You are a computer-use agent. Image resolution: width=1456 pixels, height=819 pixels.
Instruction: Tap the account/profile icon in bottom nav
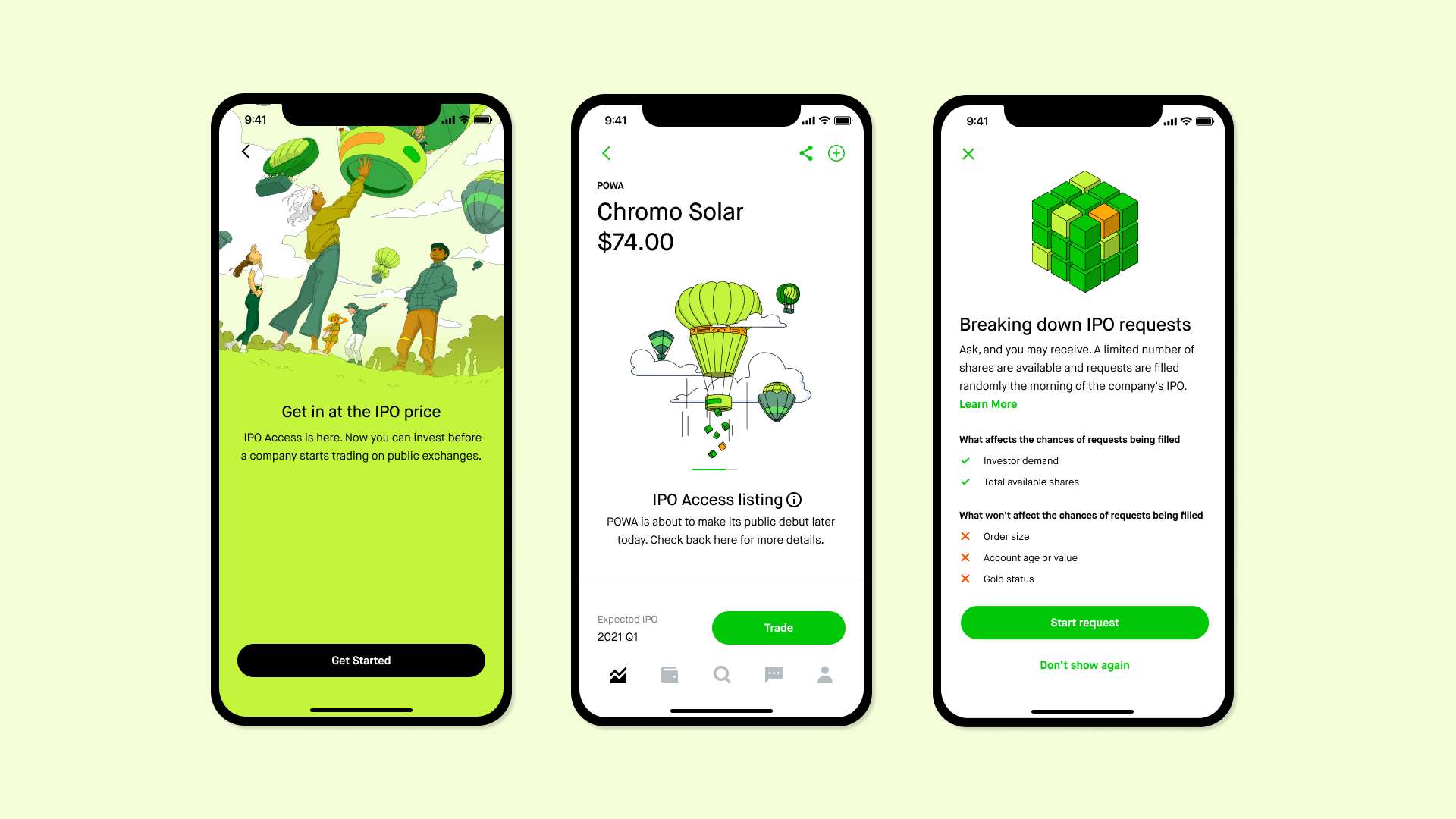tap(825, 675)
